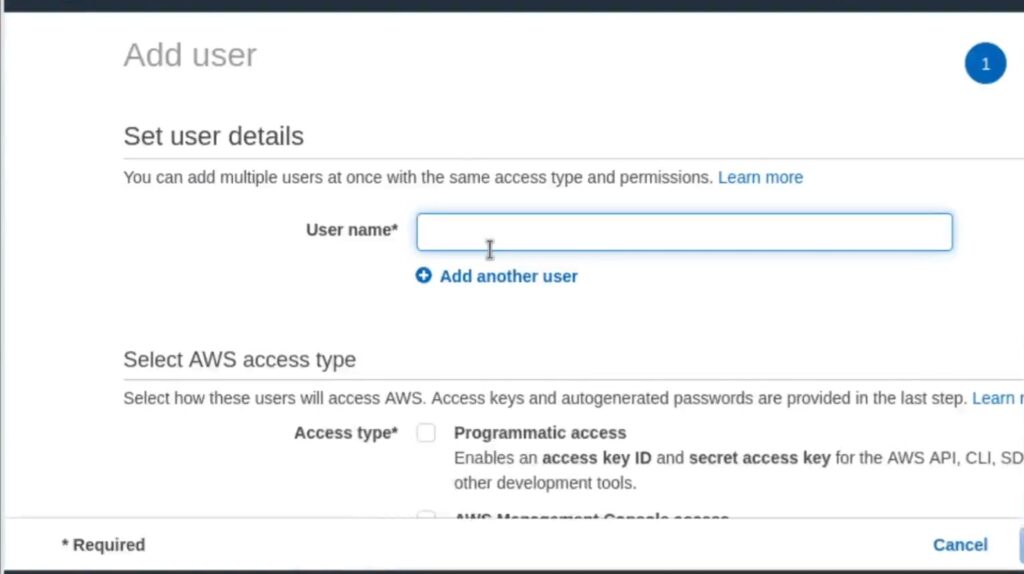
Task: Click the dark navigation bar at top
Action: point(512,5)
